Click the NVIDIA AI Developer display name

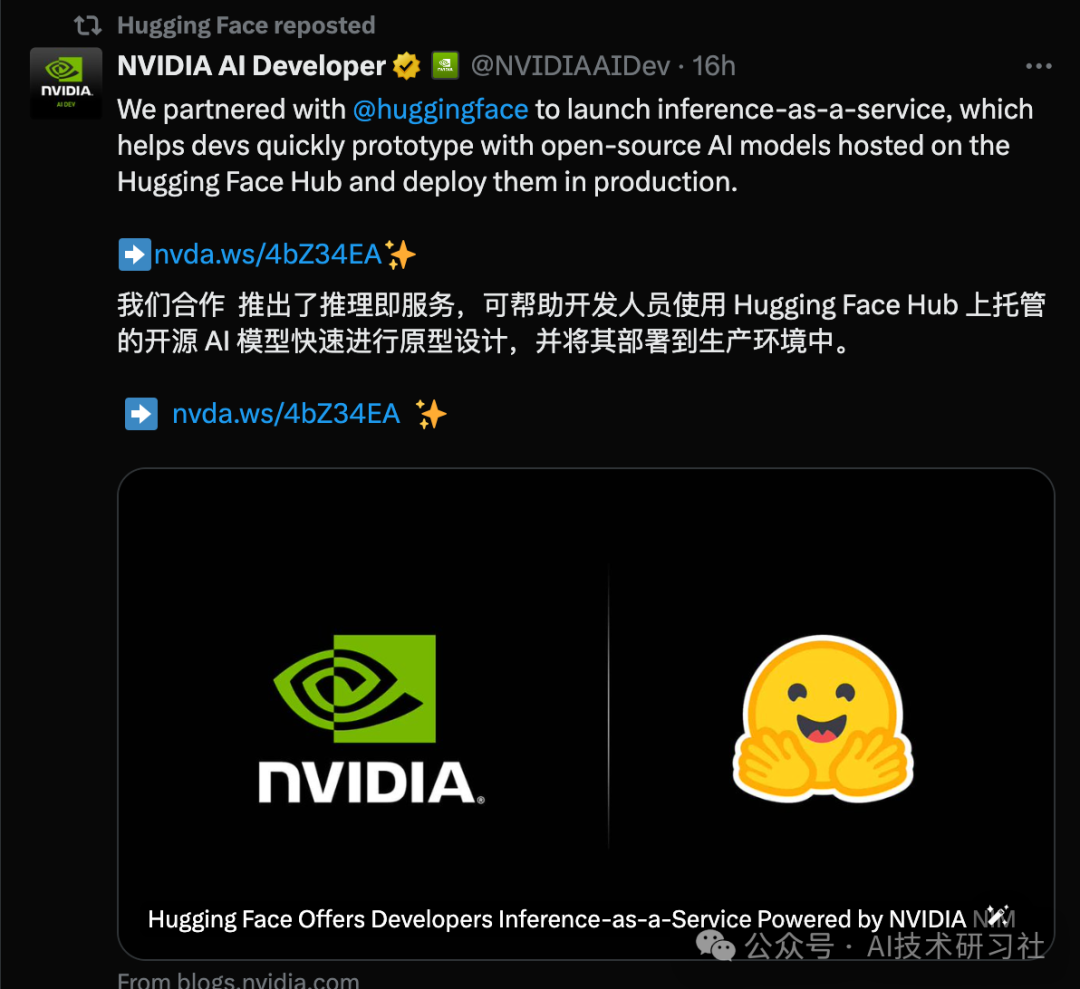click(x=251, y=66)
